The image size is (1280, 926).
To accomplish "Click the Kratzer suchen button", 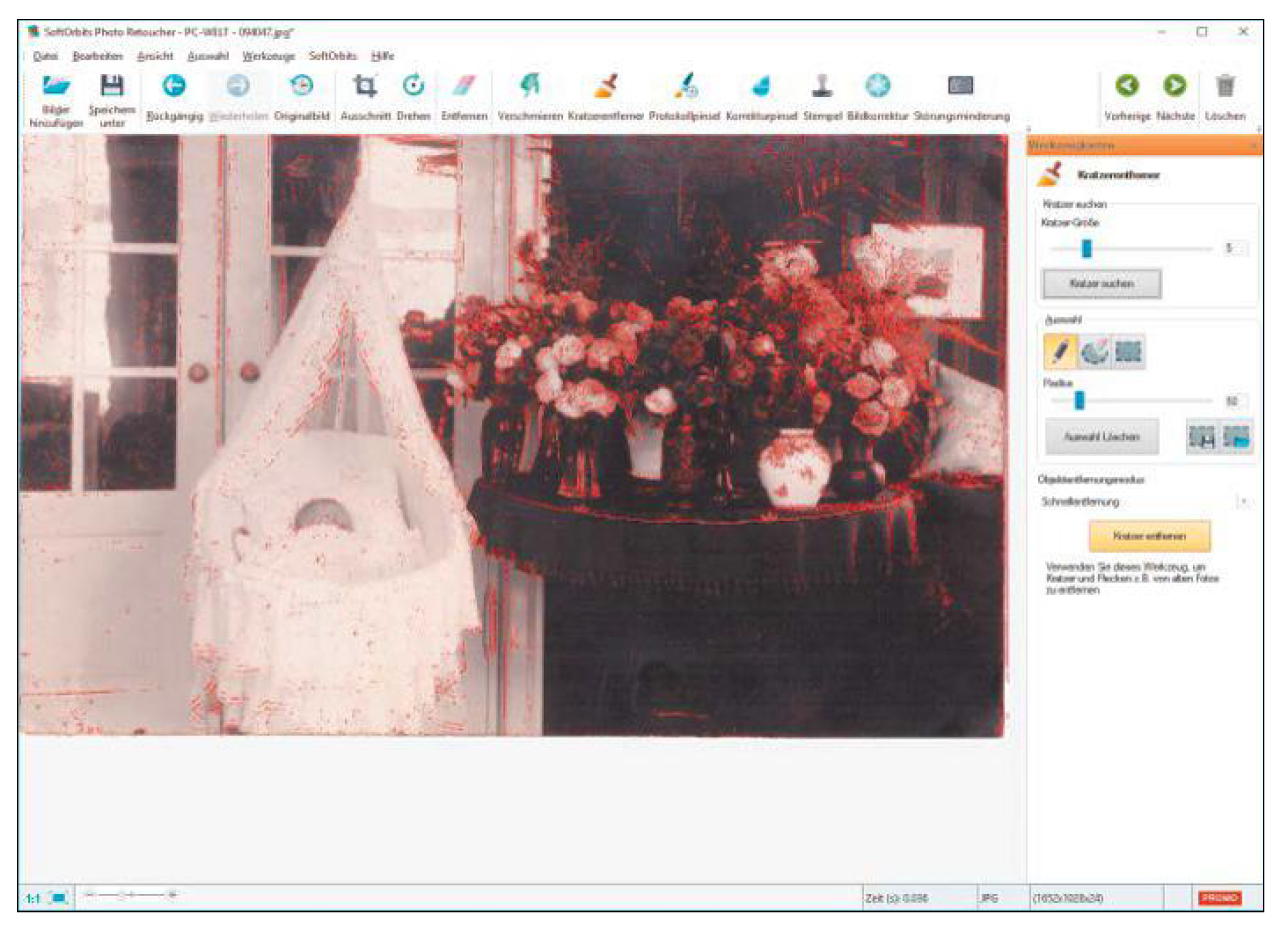I will pos(1101,285).
